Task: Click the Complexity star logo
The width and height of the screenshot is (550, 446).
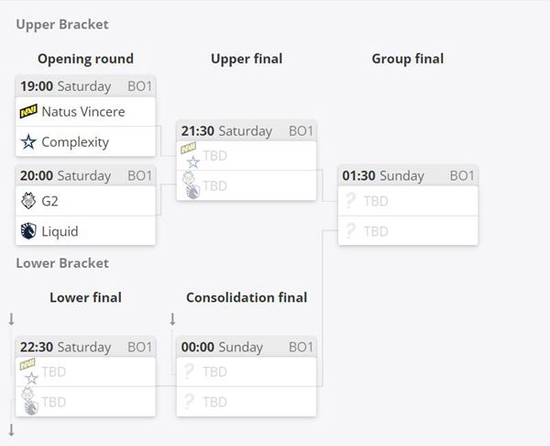Action: (x=28, y=142)
